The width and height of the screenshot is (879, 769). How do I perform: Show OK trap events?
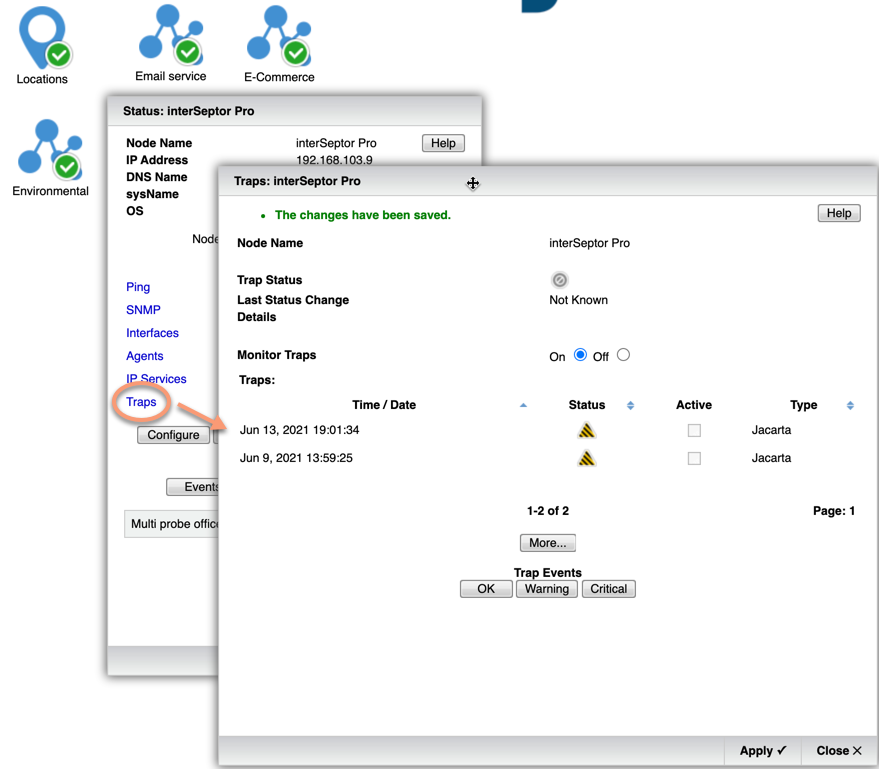(486, 589)
